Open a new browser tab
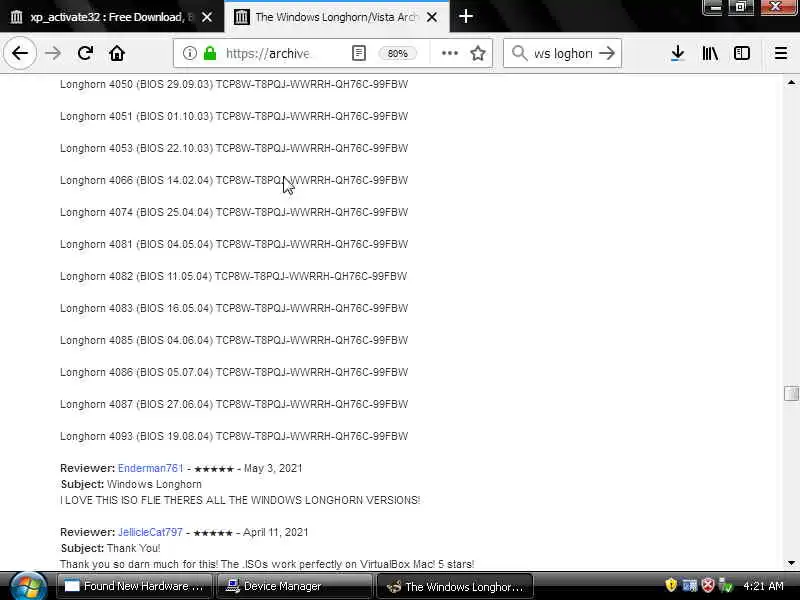Screen dimensions: 800x600 (x=465, y=17)
